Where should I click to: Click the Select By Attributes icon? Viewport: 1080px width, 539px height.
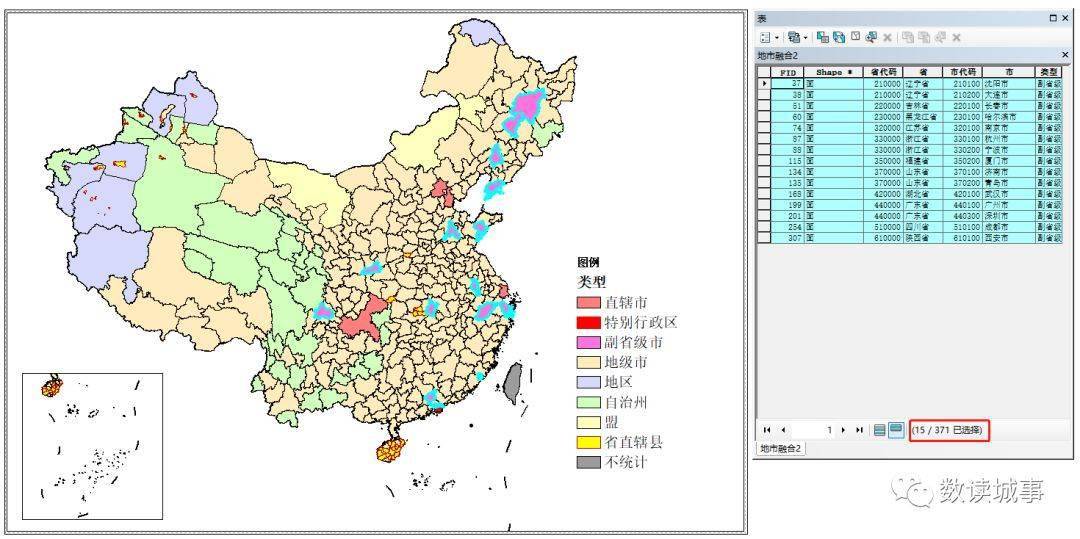[822, 37]
